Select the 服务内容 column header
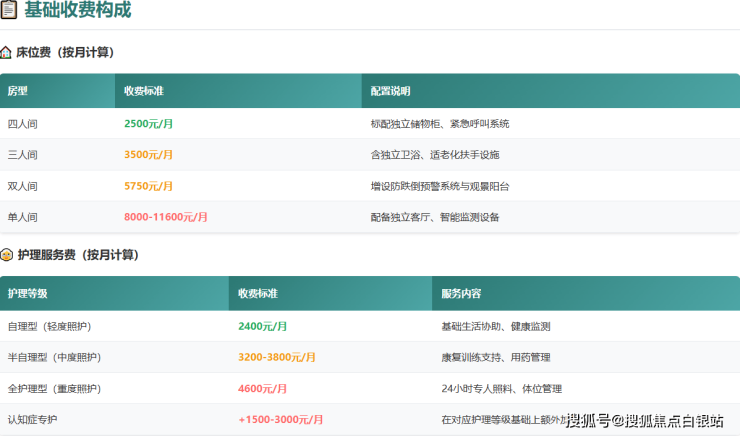The width and height of the screenshot is (740, 436). click(x=461, y=294)
